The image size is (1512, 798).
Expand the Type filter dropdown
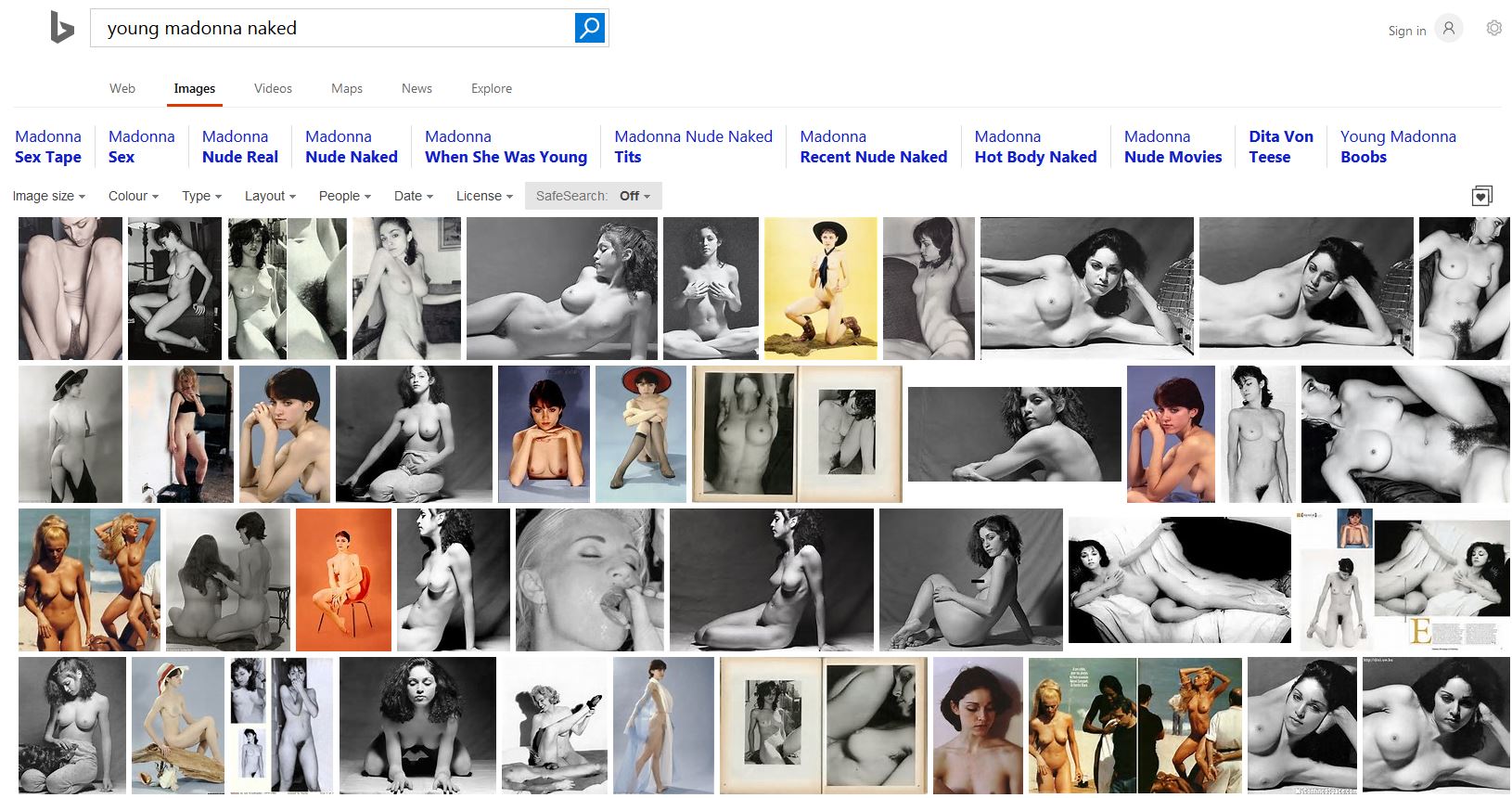202,196
